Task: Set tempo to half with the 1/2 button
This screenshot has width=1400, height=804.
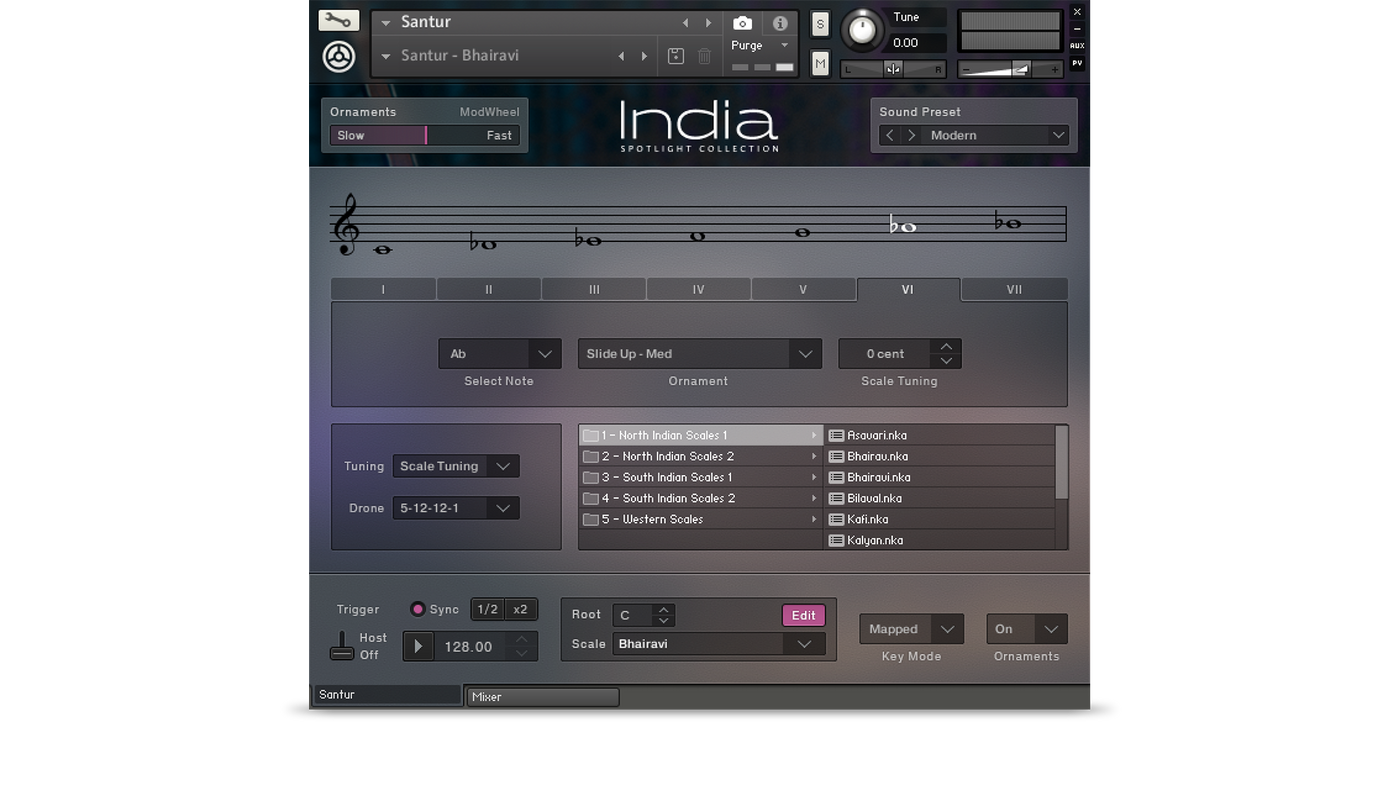Action: pos(487,610)
